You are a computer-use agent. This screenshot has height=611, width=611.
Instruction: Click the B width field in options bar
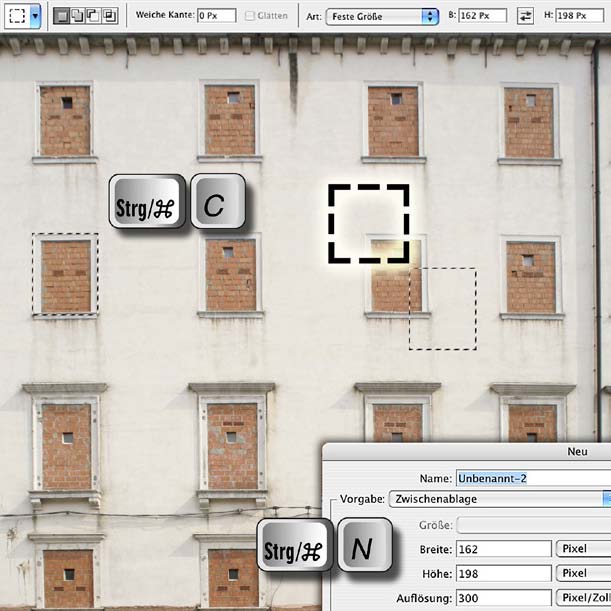click(x=484, y=16)
